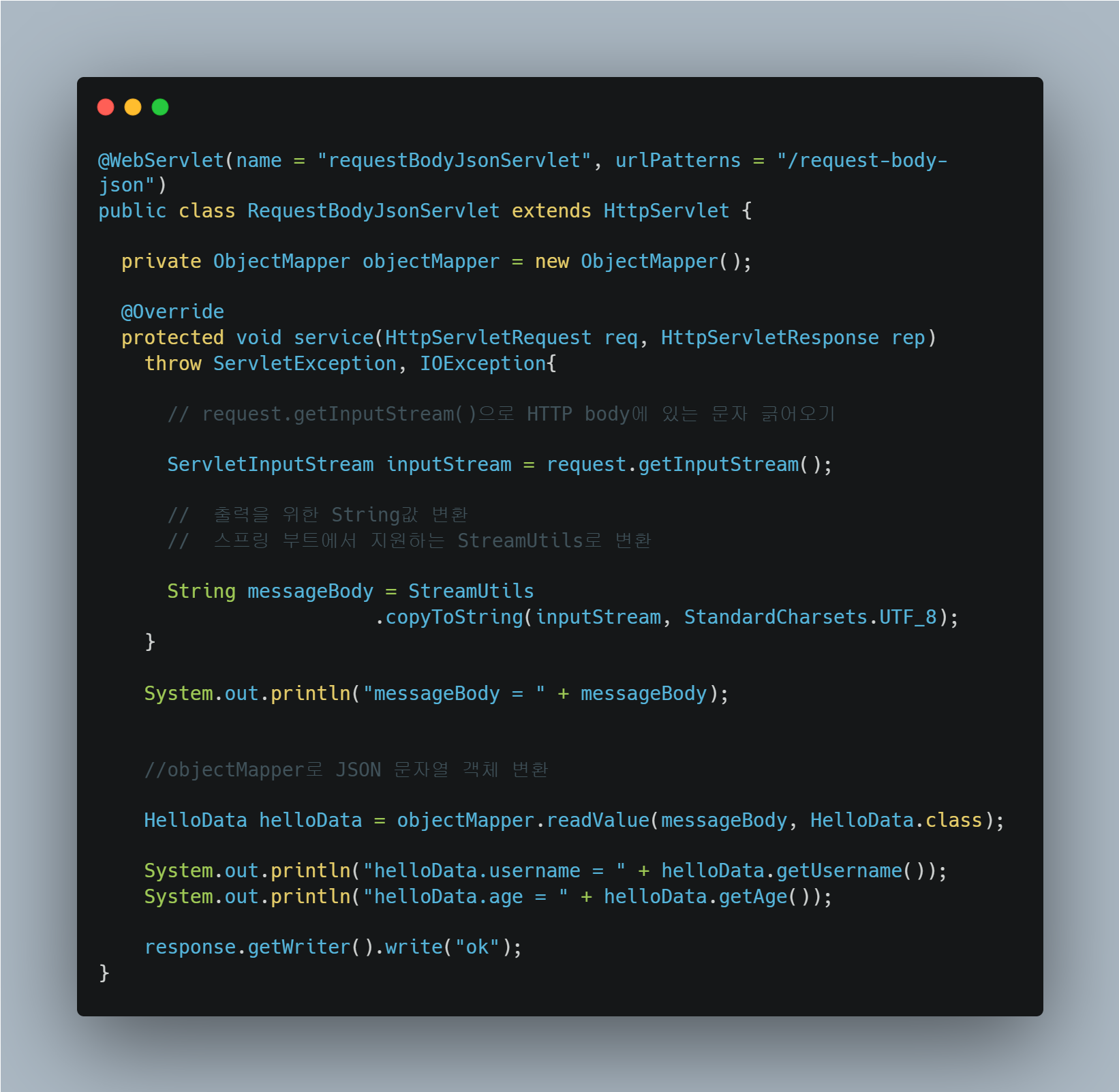Click the StreamUtils class reference
The height and width of the screenshot is (1092, 1119).
[x=471, y=591]
